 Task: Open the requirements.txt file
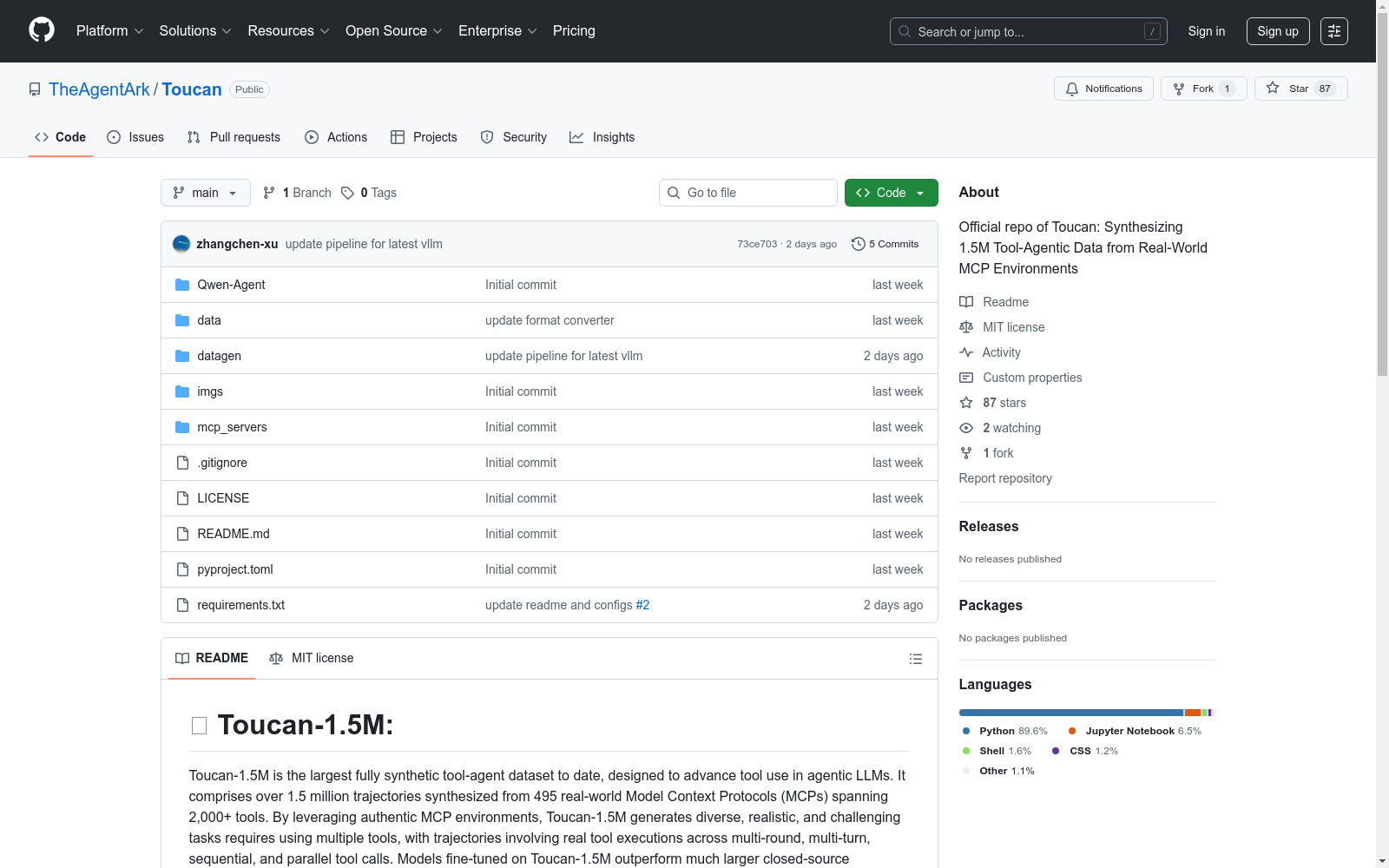point(240,605)
